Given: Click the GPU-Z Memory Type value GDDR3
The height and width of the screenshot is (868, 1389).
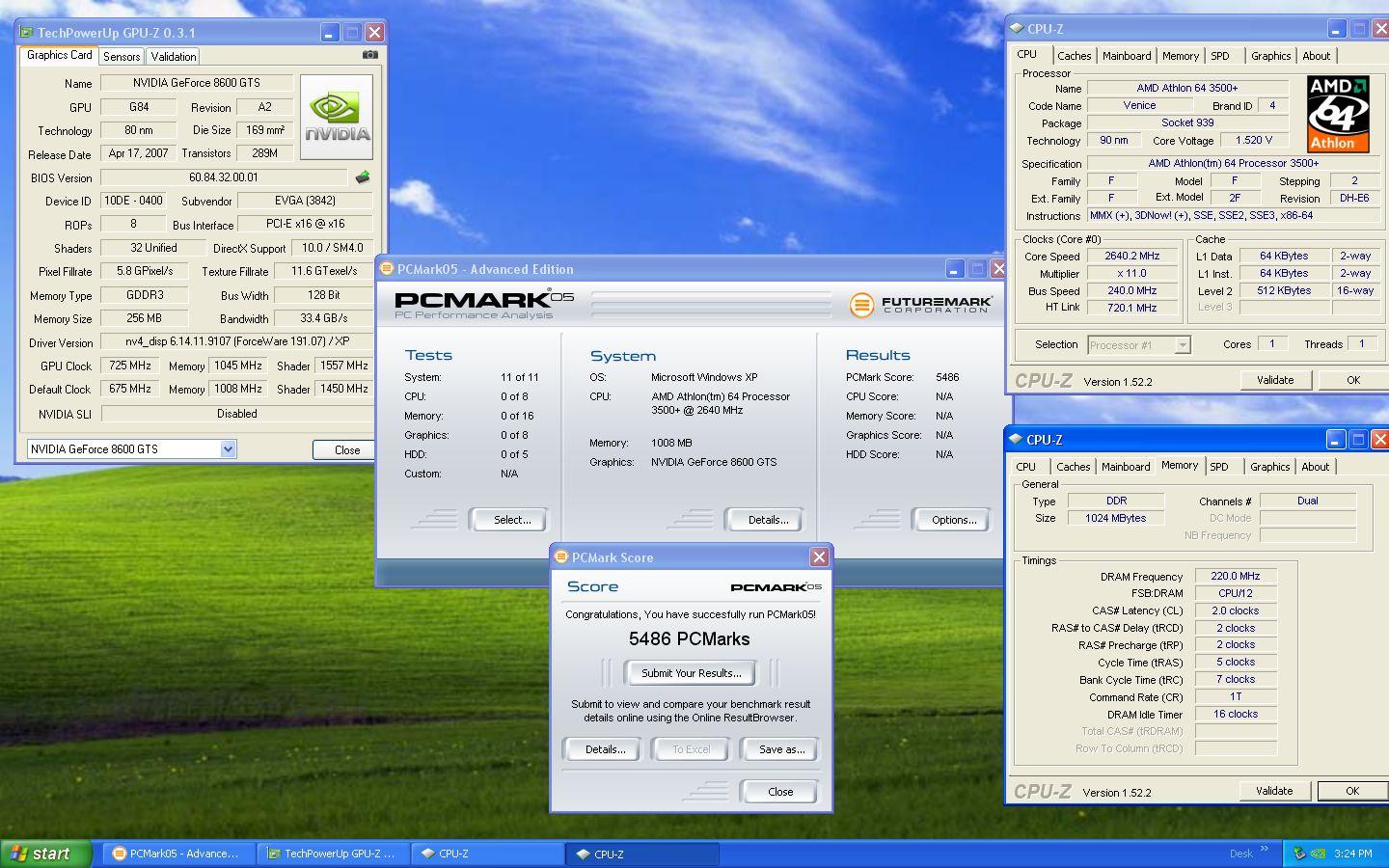Looking at the screenshot, I should coord(145,295).
